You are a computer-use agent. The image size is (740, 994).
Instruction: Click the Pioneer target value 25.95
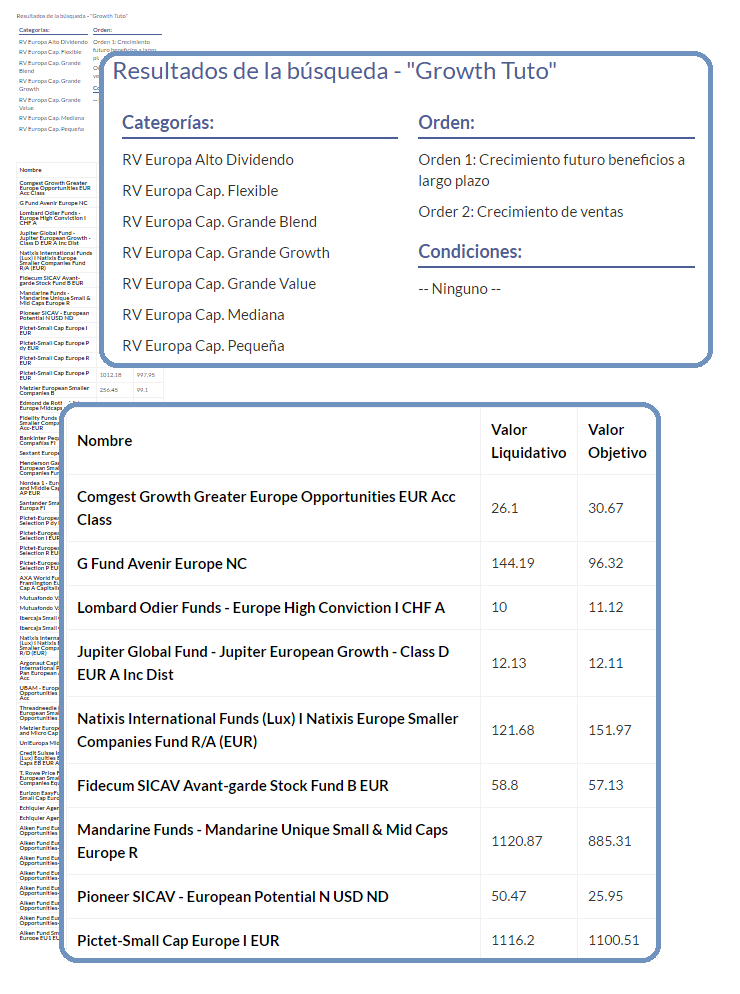pos(606,896)
